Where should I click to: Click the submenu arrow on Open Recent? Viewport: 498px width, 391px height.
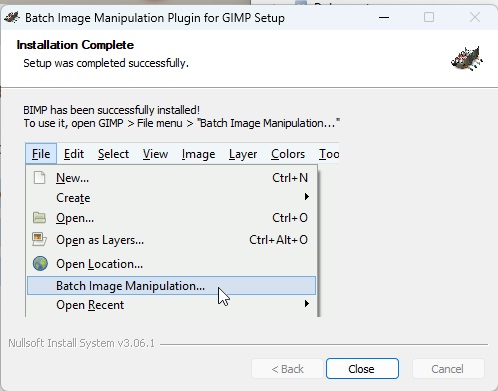pyautogui.click(x=307, y=304)
